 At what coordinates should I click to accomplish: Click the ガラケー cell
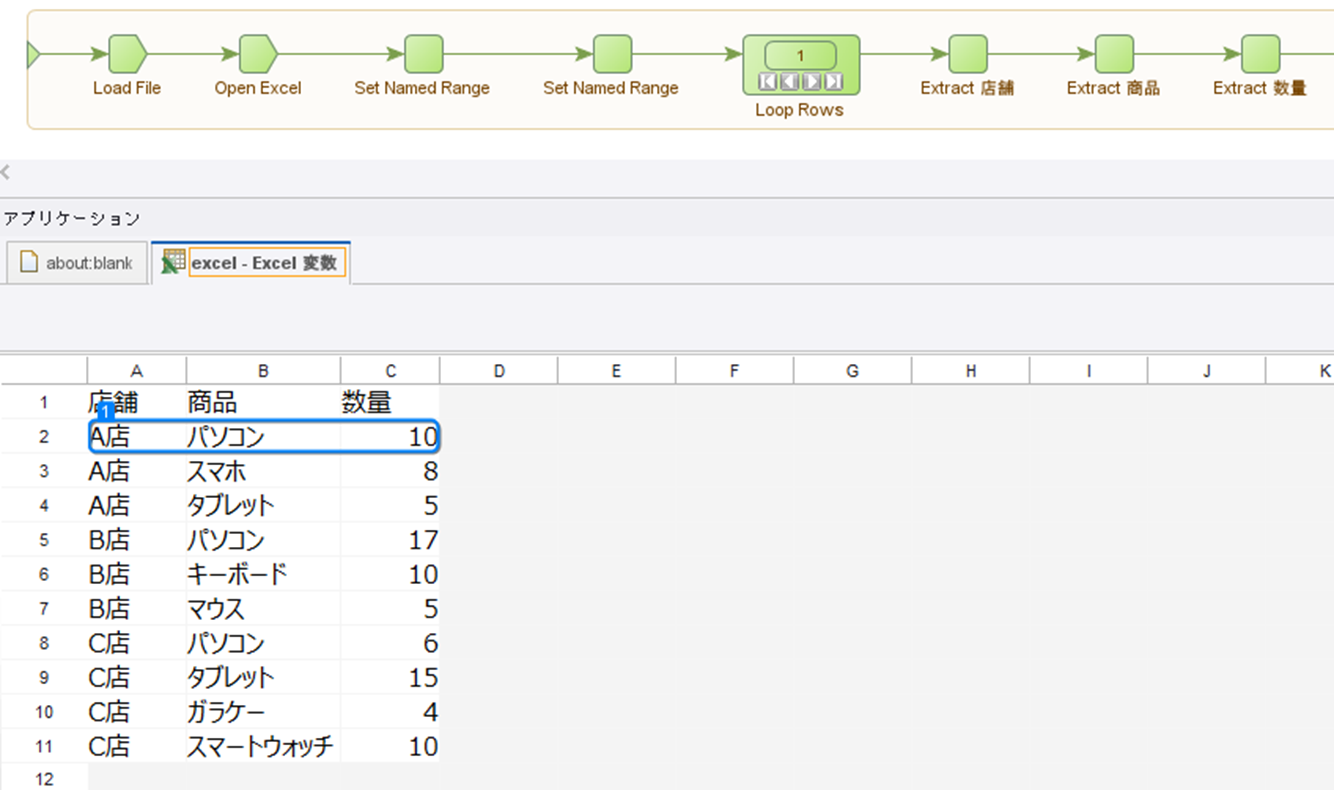[263, 711]
